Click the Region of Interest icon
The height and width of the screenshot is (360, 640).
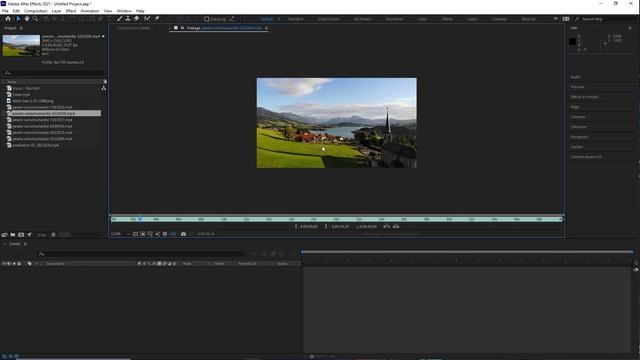tap(136, 234)
